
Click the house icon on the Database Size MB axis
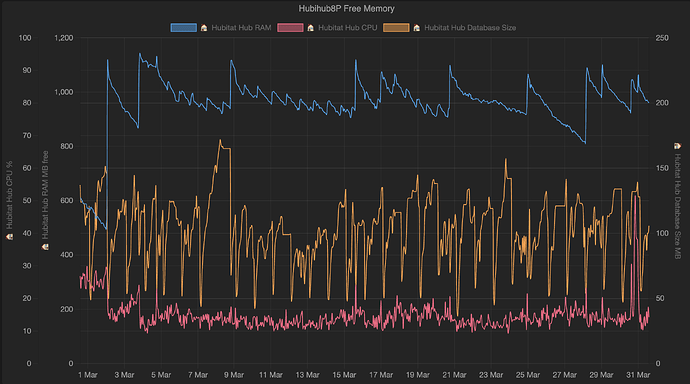pos(677,146)
